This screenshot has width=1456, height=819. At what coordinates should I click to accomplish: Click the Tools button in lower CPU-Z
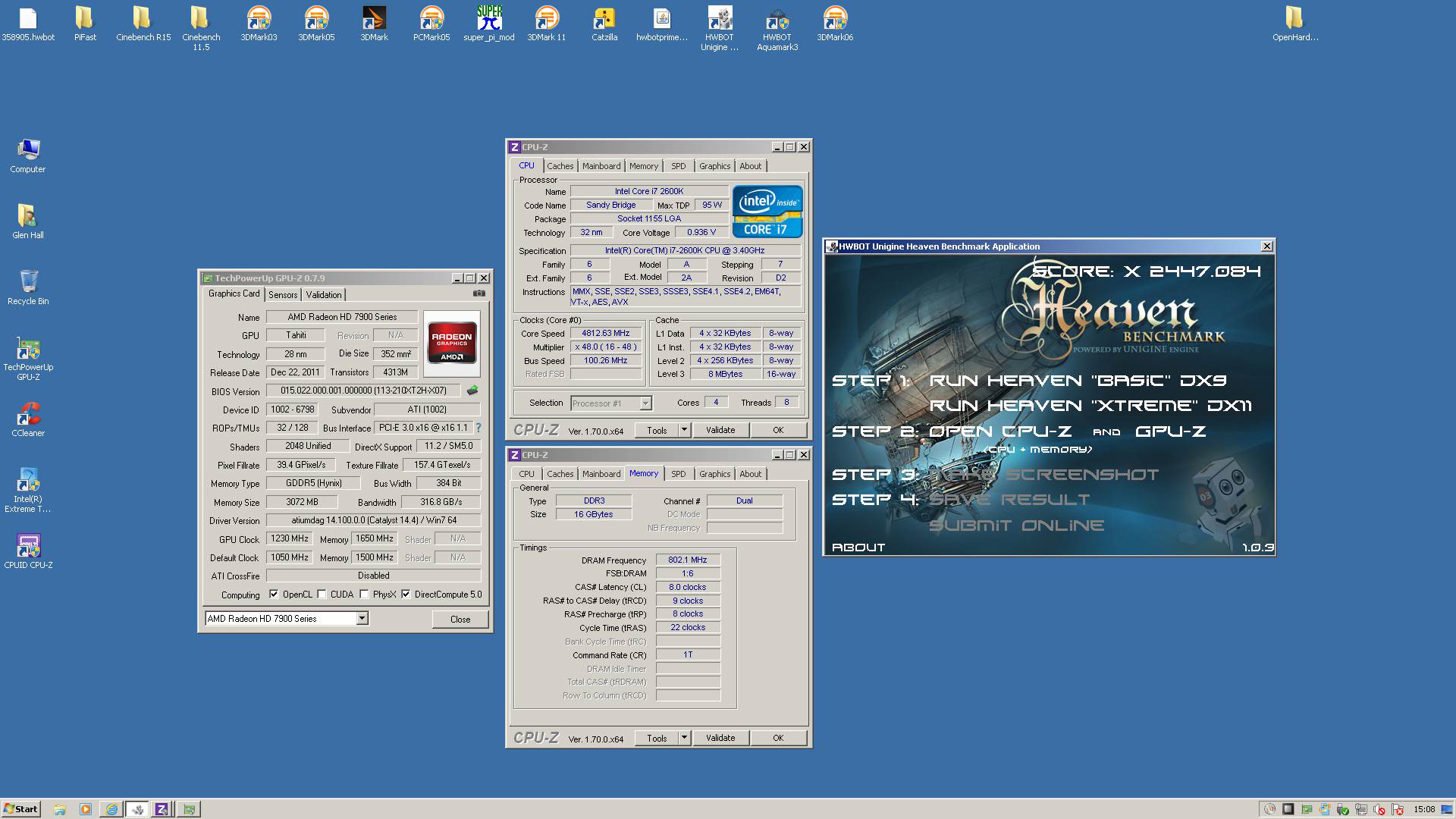pyautogui.click(x=657, y=738)
